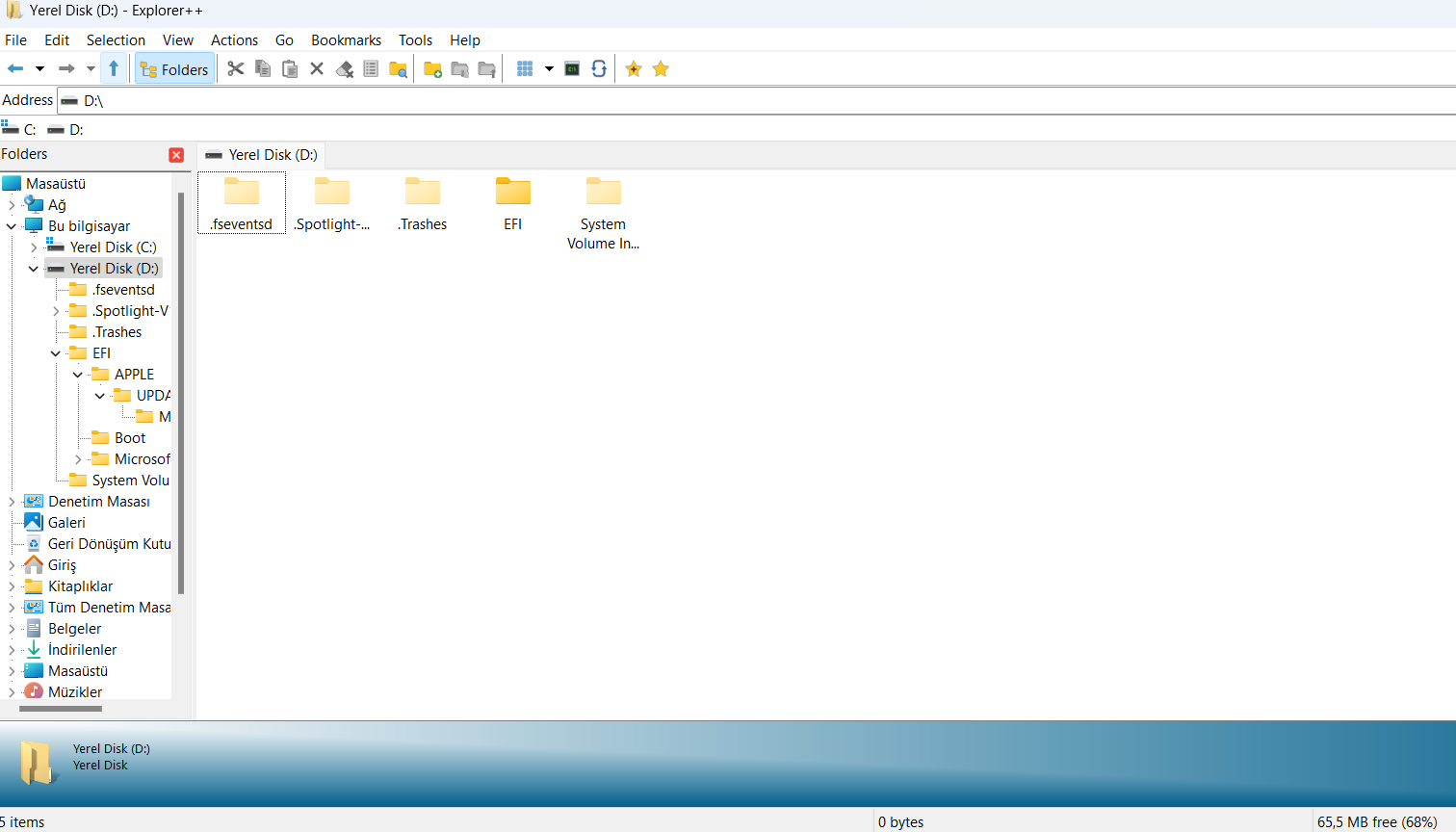Open the Back history dropdown arrow

pos(39,68)
